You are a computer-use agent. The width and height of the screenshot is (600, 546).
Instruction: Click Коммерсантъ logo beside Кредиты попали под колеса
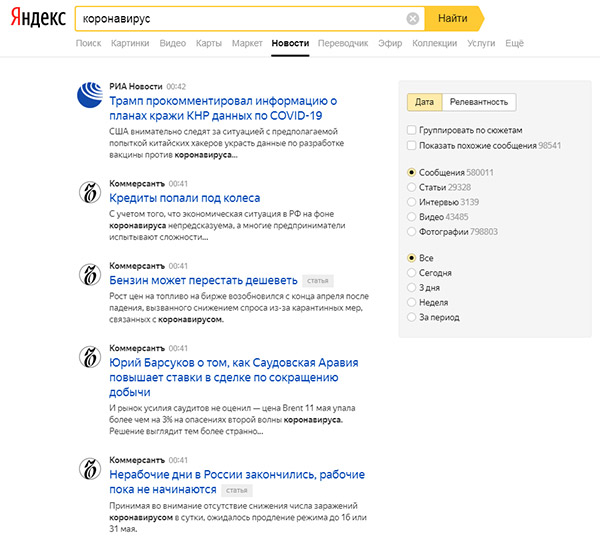coord(90,192)
